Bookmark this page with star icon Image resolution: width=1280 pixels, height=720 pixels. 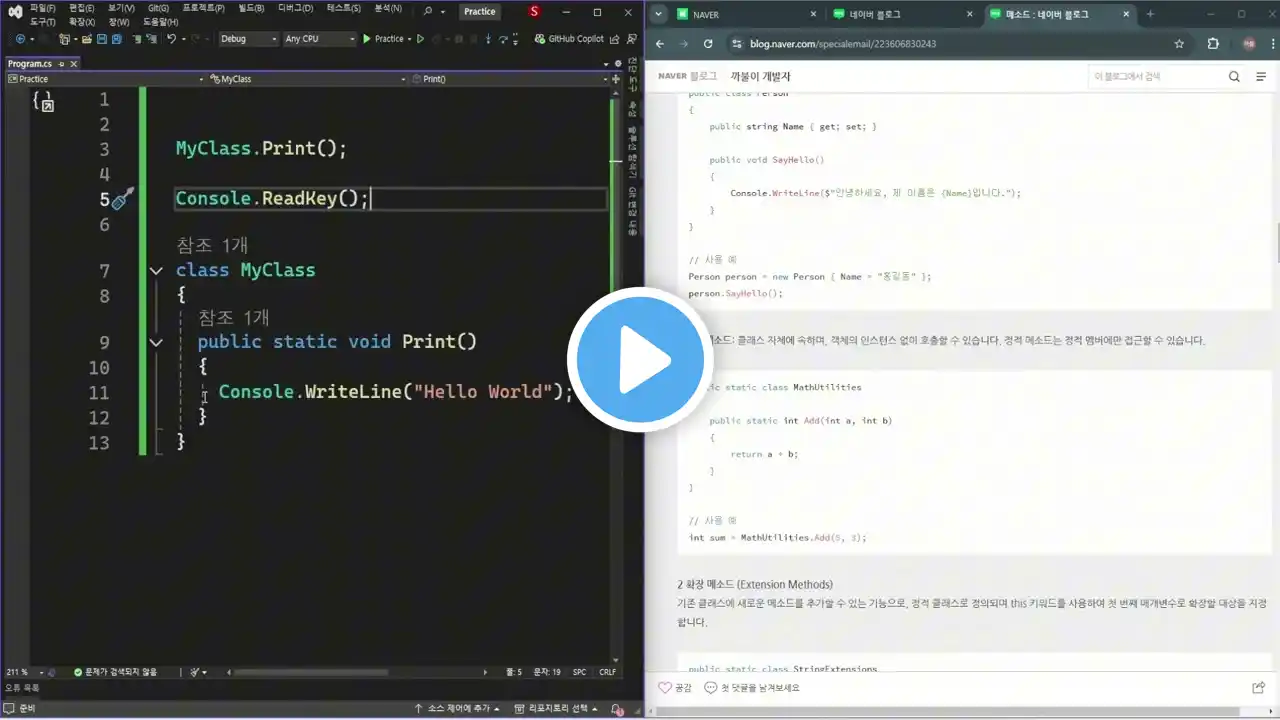tap(1179, 44)
